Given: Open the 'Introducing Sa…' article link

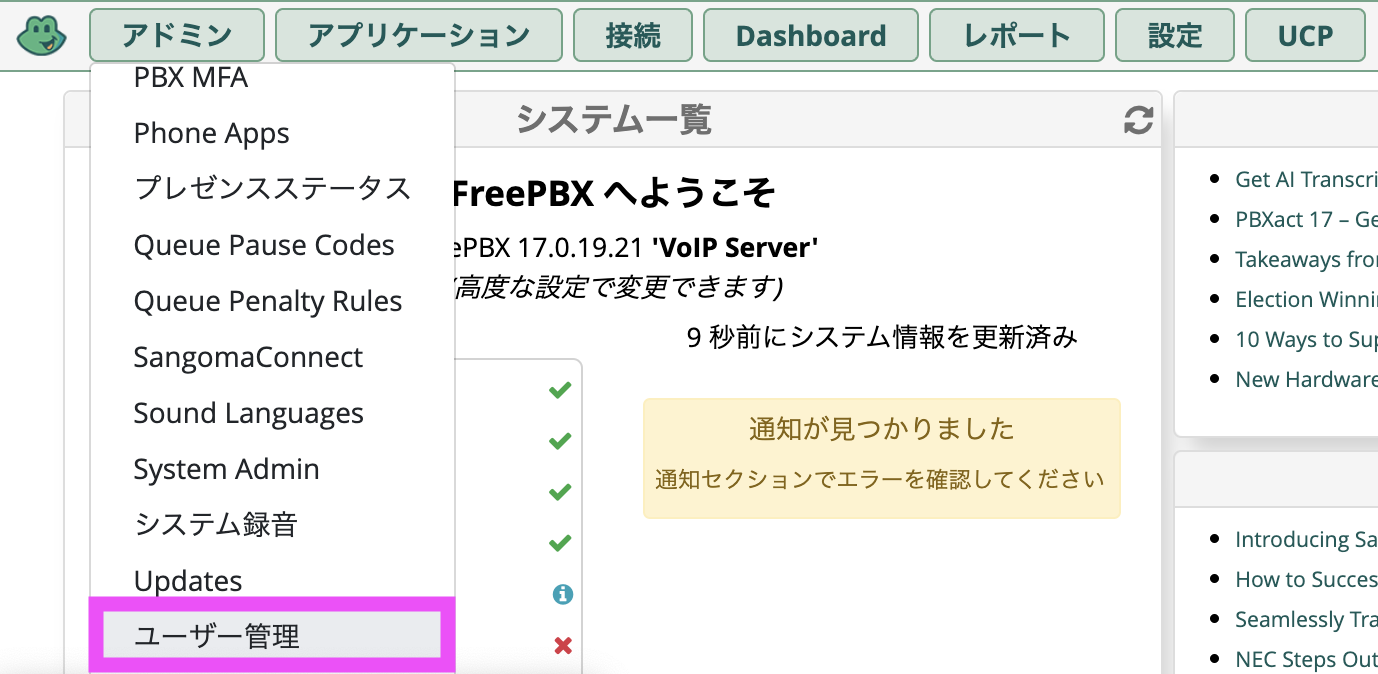Looking at the screenshot, I should click(x=1306, y=540).
